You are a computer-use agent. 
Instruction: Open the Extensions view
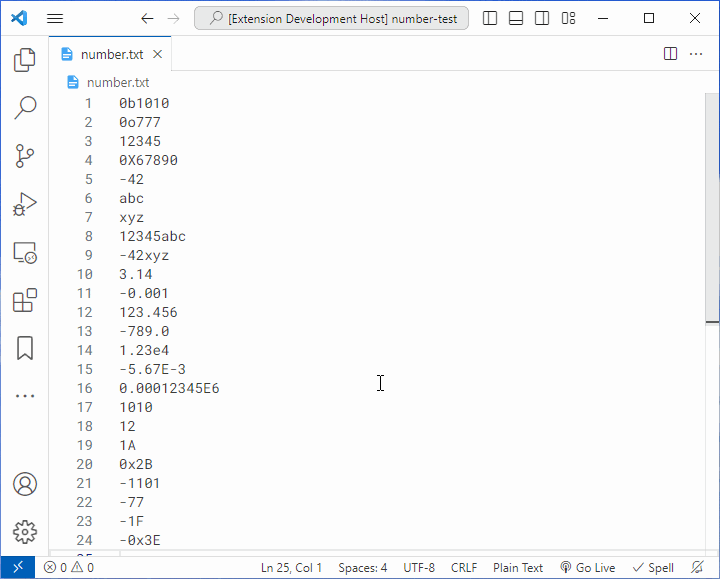click(x=25, y=300)
